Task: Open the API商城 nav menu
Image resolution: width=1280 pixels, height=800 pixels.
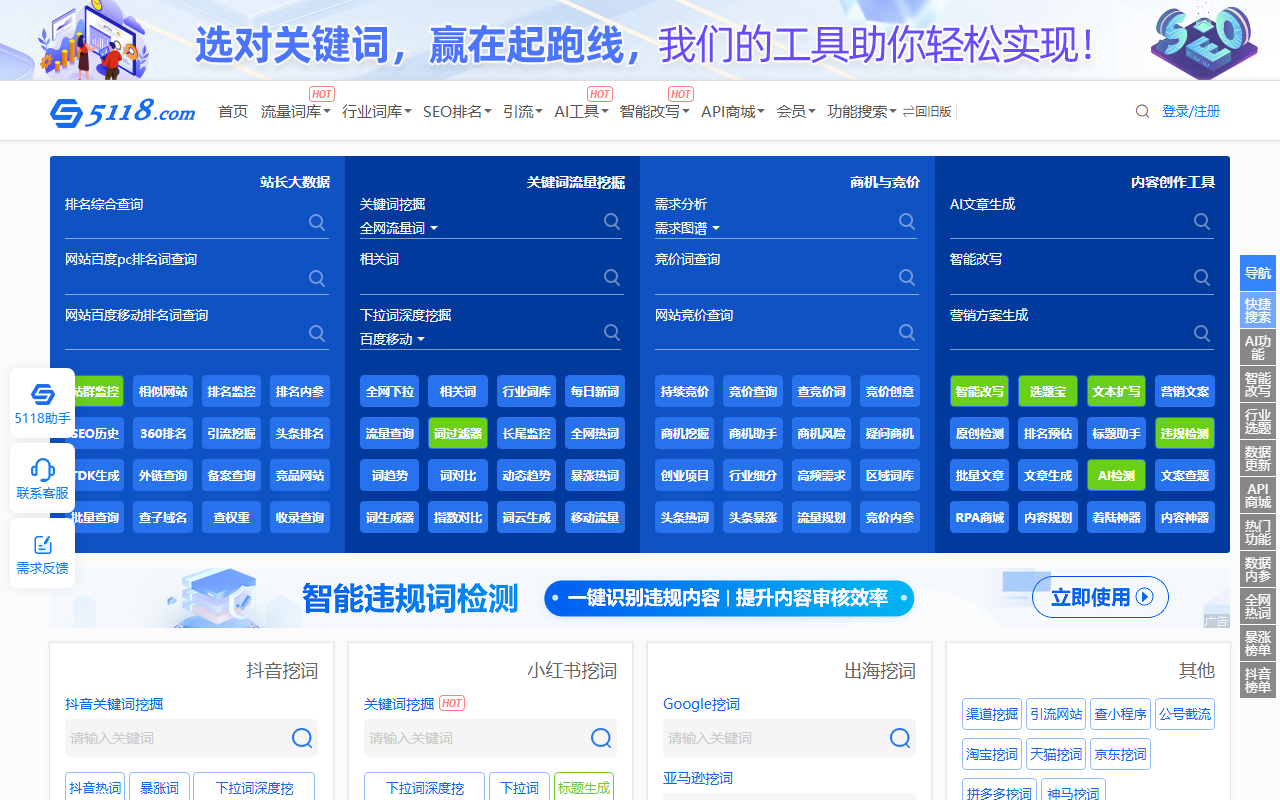Action: pos(733,112)
